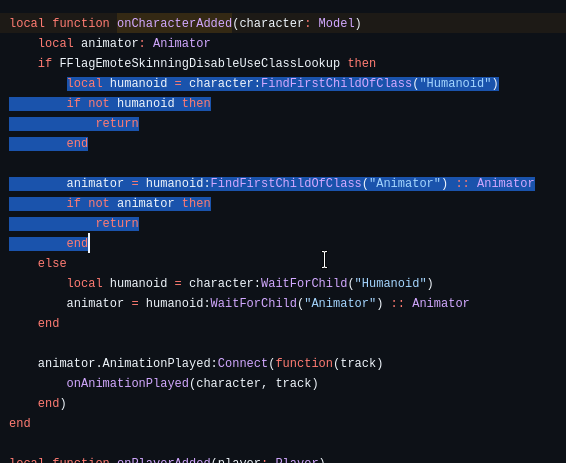Click the "if not humanoid then" line
Image resolution: width=566 pixels, height=463 pixels.
coord(139,103)
